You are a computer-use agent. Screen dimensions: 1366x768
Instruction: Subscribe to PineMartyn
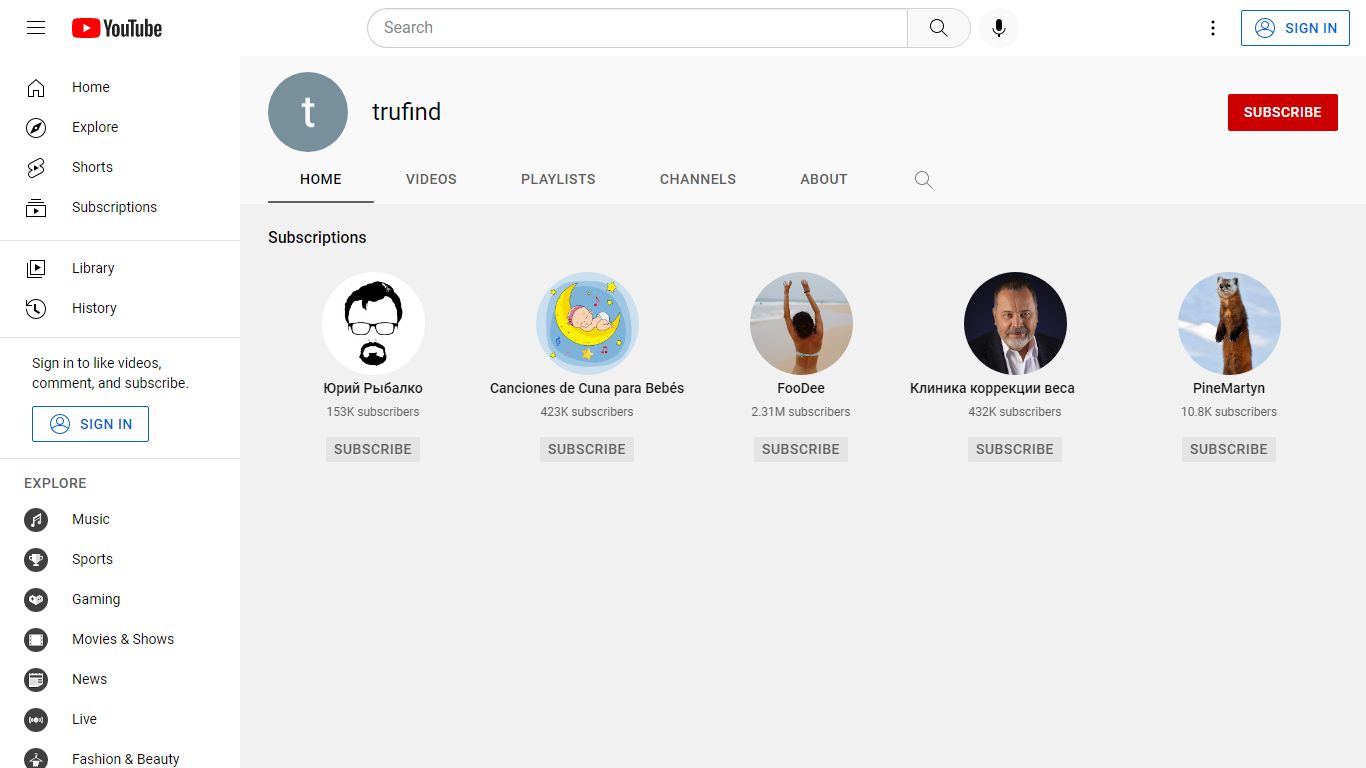pos(1229,449)
